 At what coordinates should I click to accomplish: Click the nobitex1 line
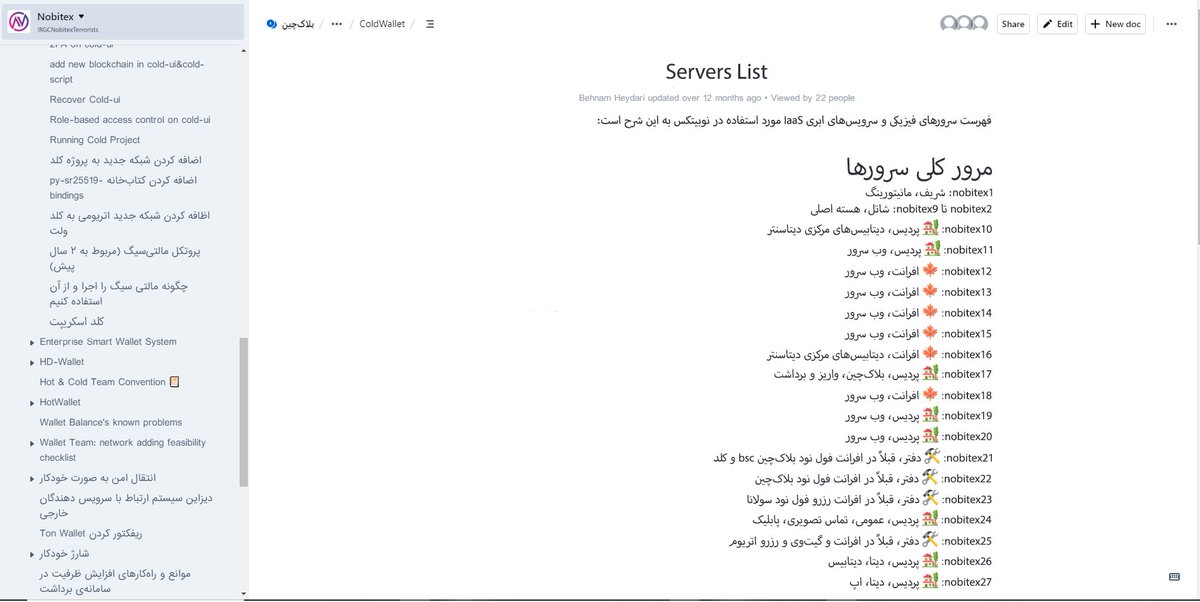930,191
